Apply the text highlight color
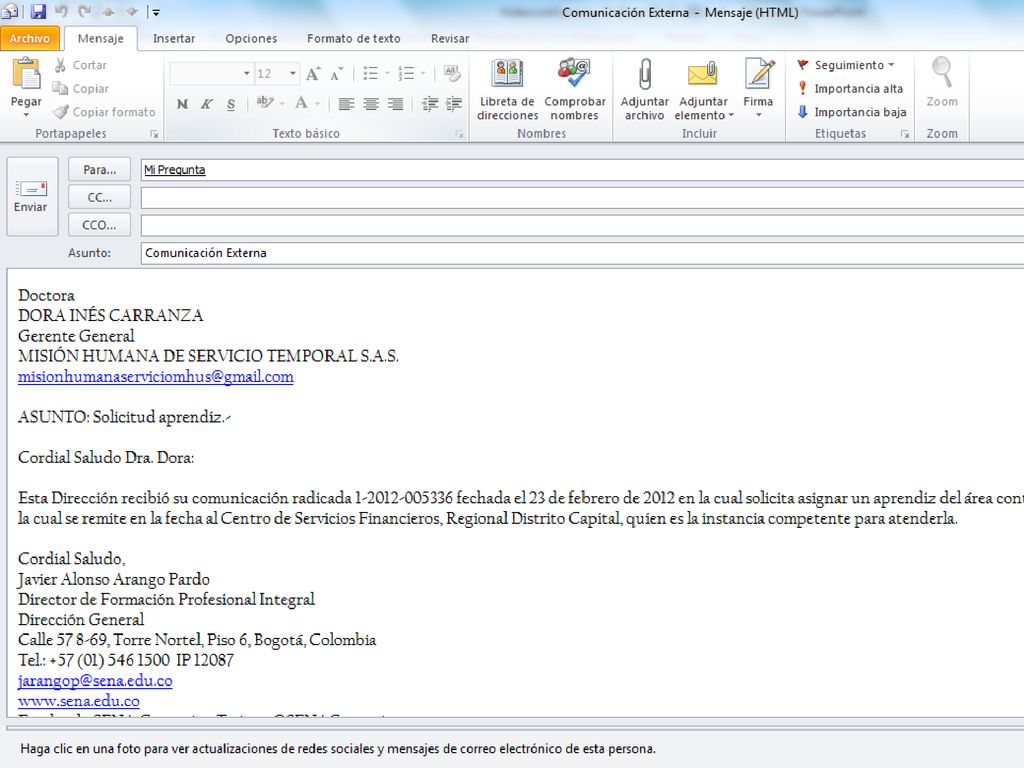 [265, 103]
